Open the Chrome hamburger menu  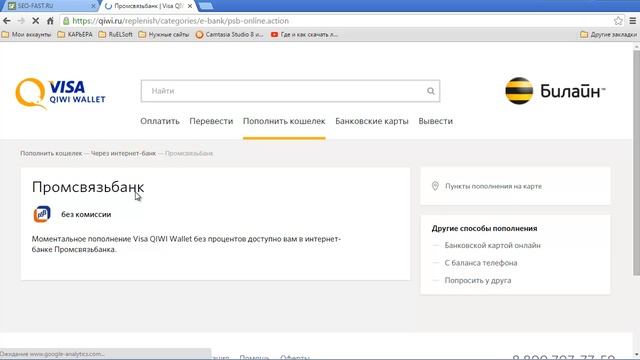click(633, 20)
